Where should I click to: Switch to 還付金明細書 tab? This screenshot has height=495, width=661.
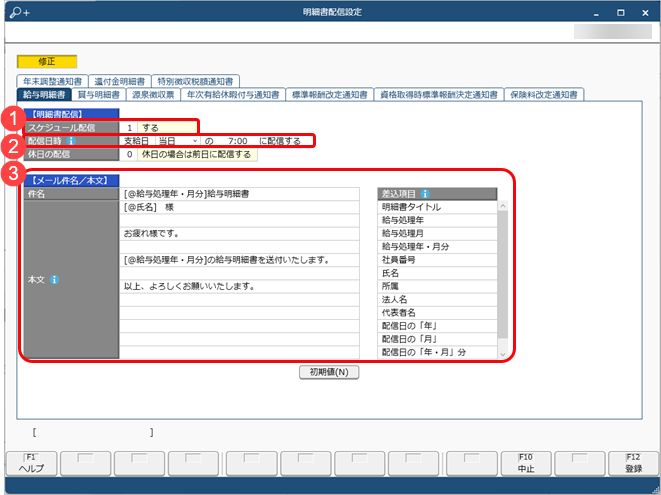point(119,81)
